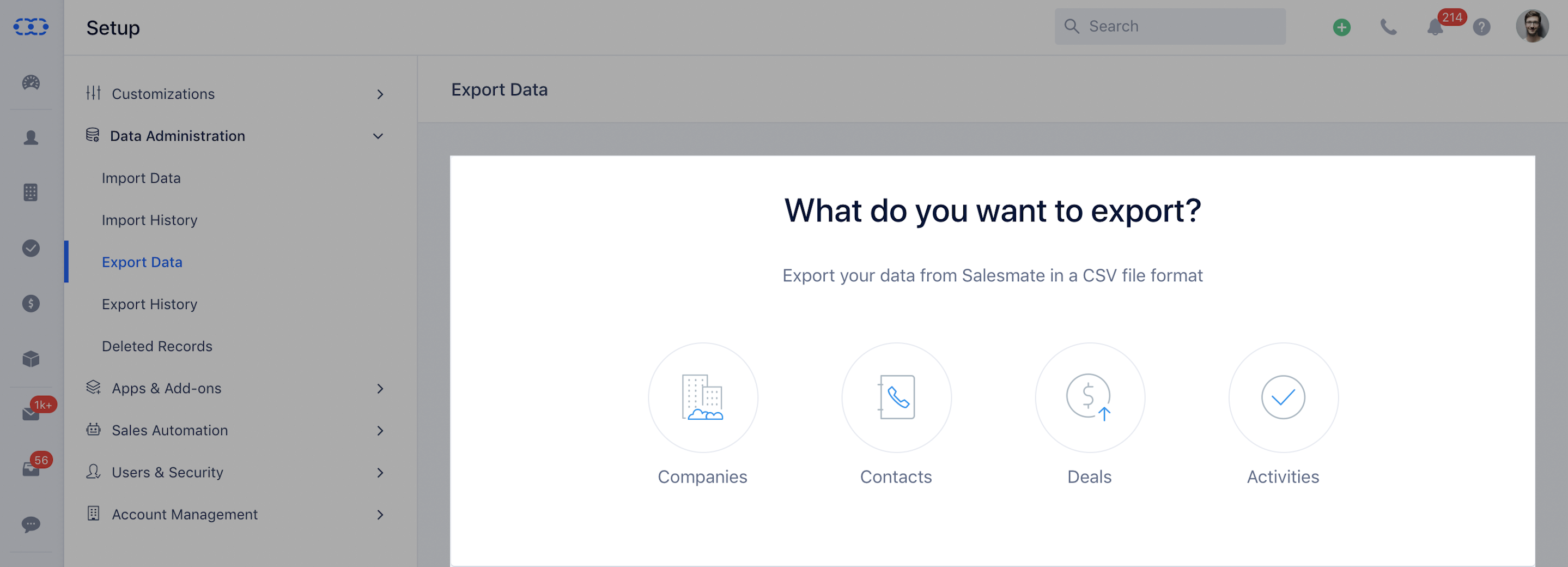Choose Contacts export circle icon
Screen dimensions: 1568x567
(x=896, y=397)
